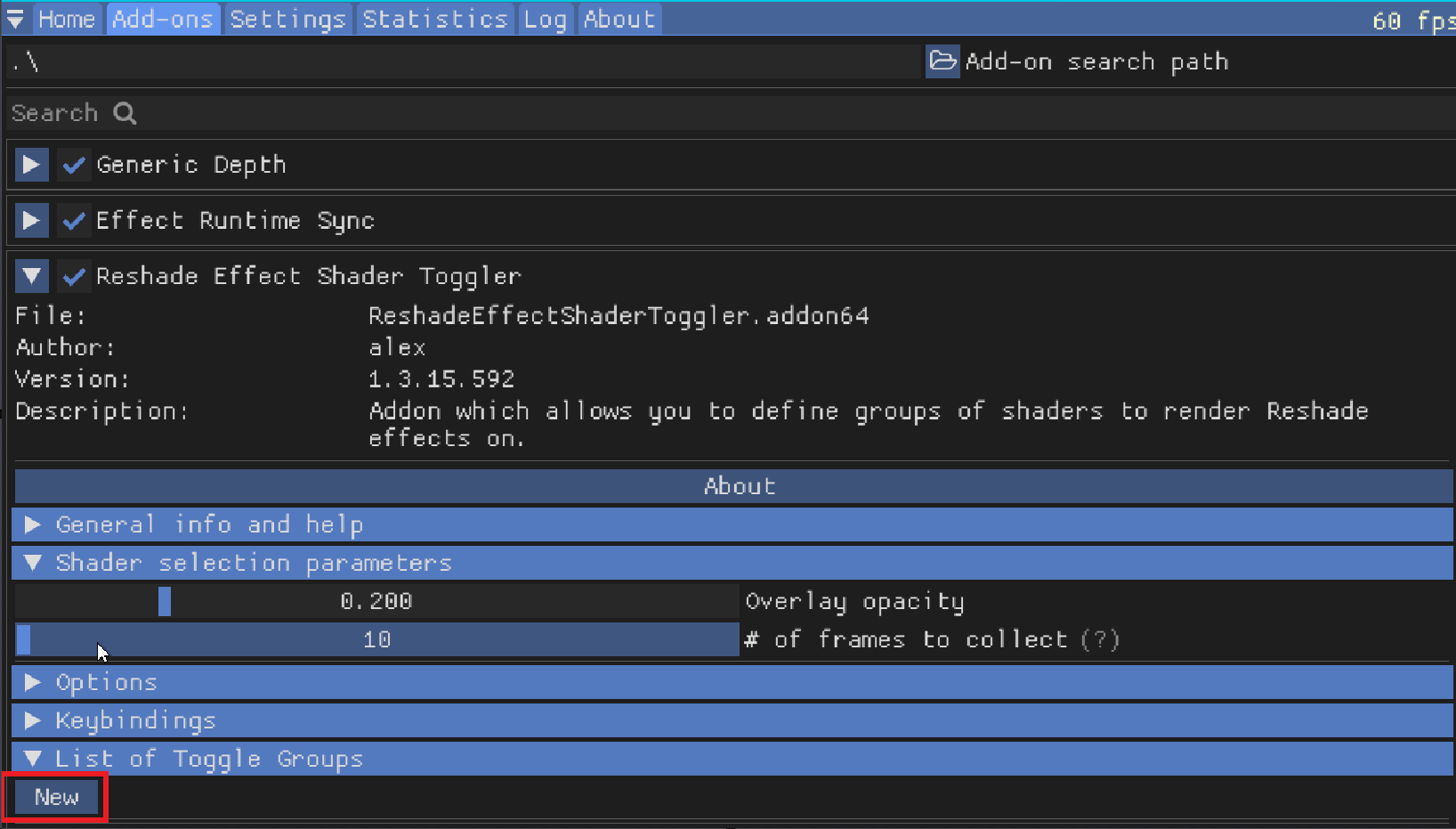Click the 60 fps counter
Image resolution: width=1456 pixels, height=829 pixels.
[x=1414, y=20]
